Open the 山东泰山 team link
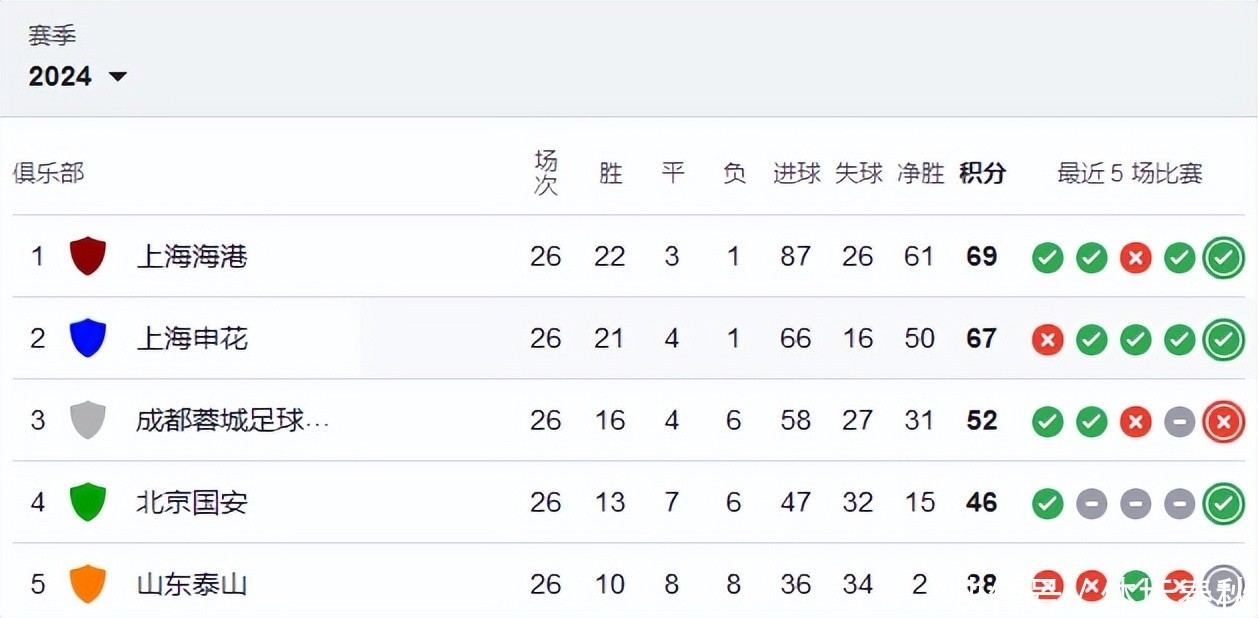 192,585
